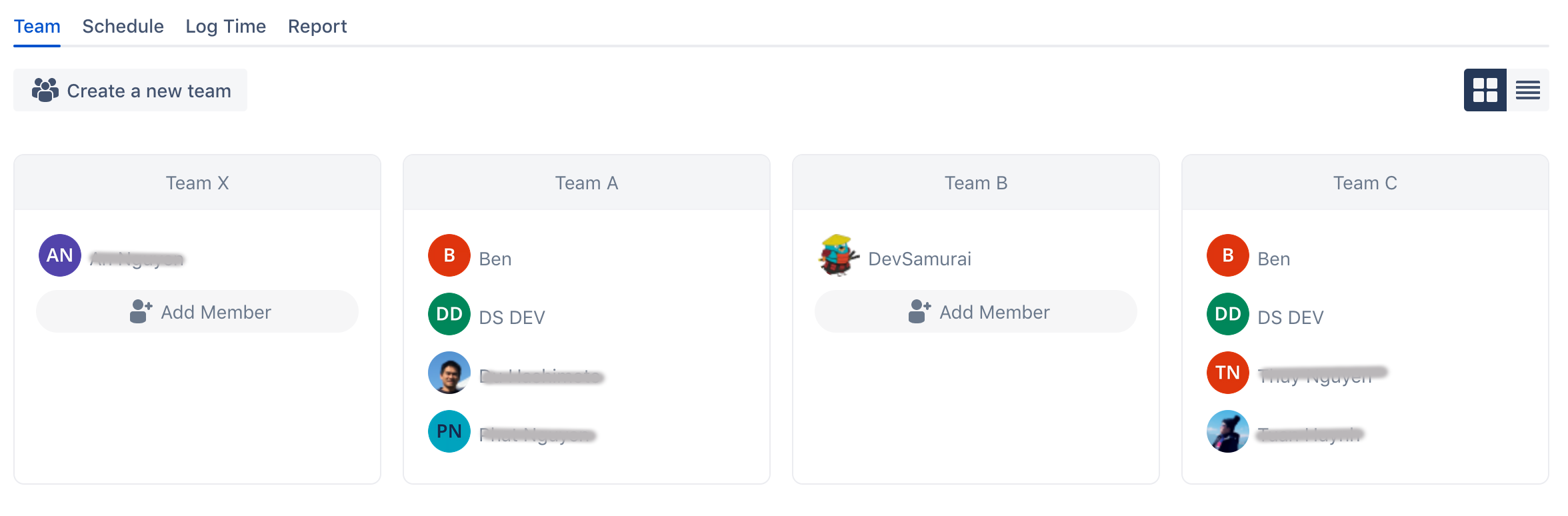Click the red TN avatar in Team C
Image resolution: width=1568 pixels, height=516 pixels.
(1228, 373)
